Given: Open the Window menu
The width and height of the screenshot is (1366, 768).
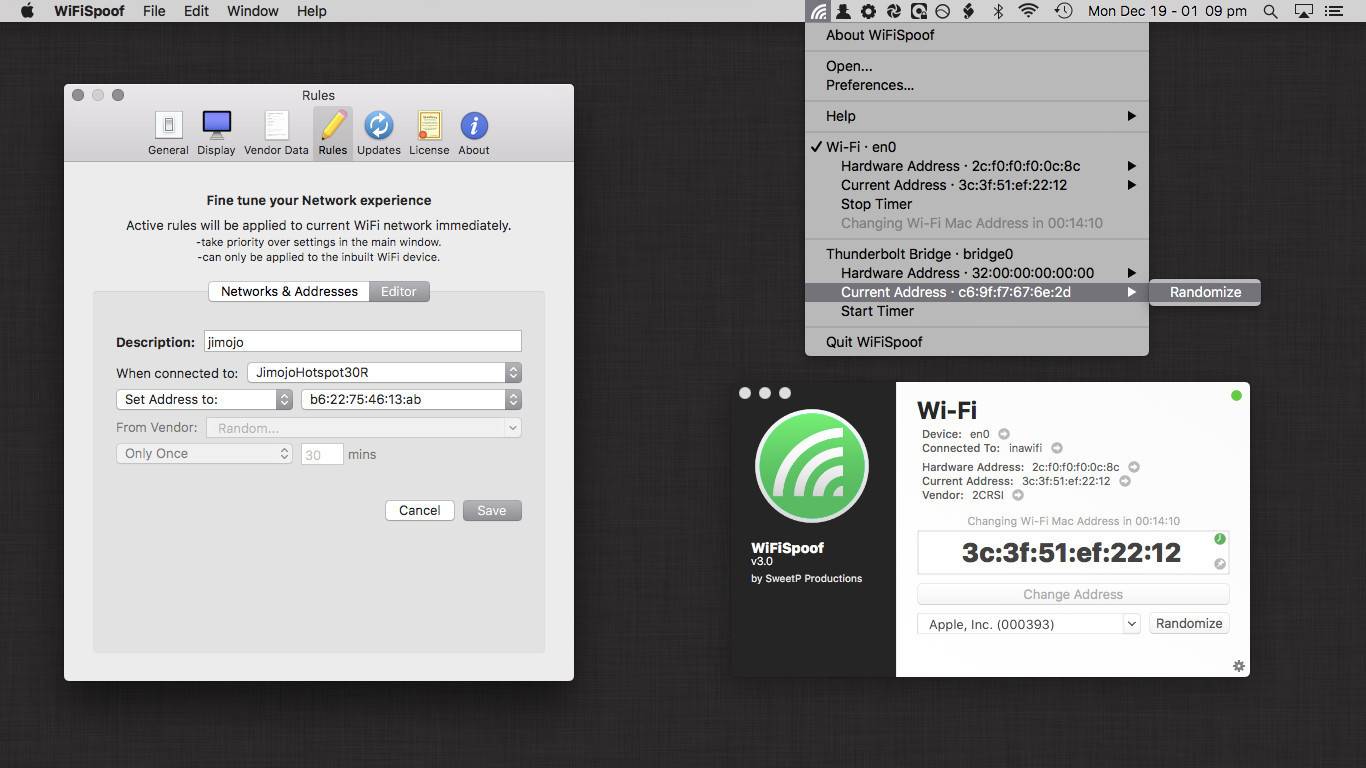Looking at the screenshot, I should click(x=253, y=11).
